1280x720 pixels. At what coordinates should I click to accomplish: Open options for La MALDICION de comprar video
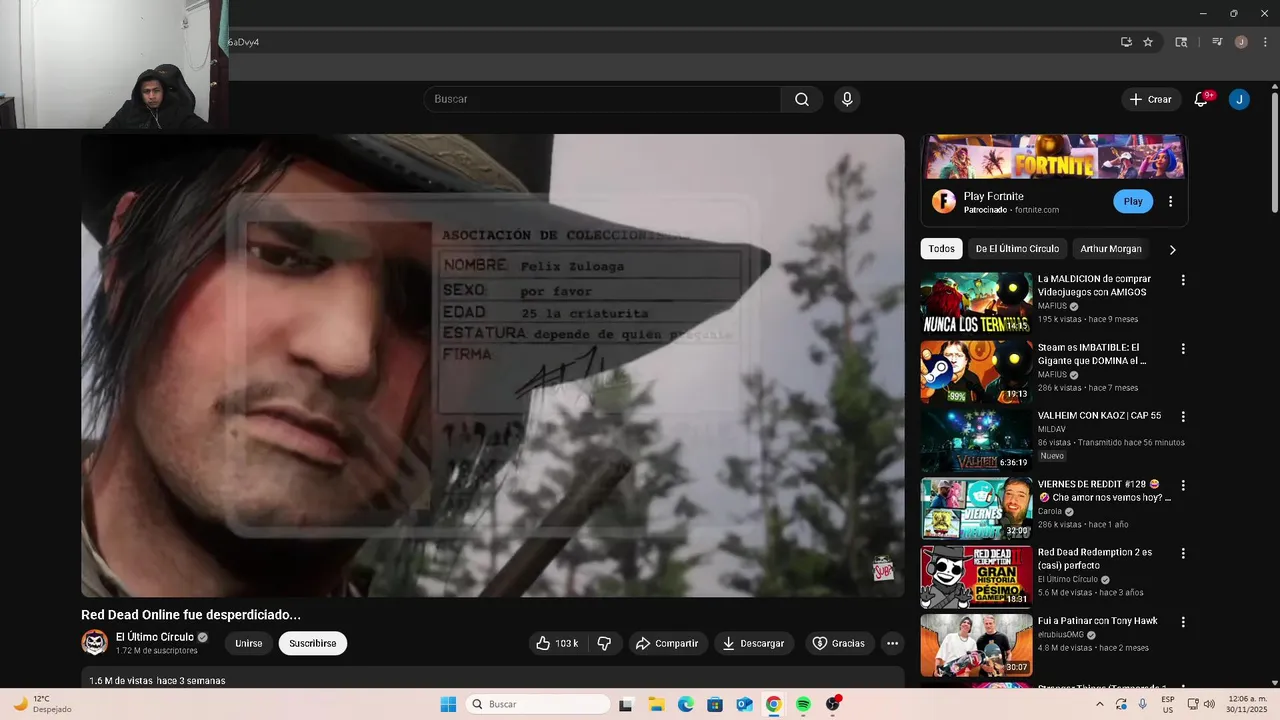pos(1183,280)
